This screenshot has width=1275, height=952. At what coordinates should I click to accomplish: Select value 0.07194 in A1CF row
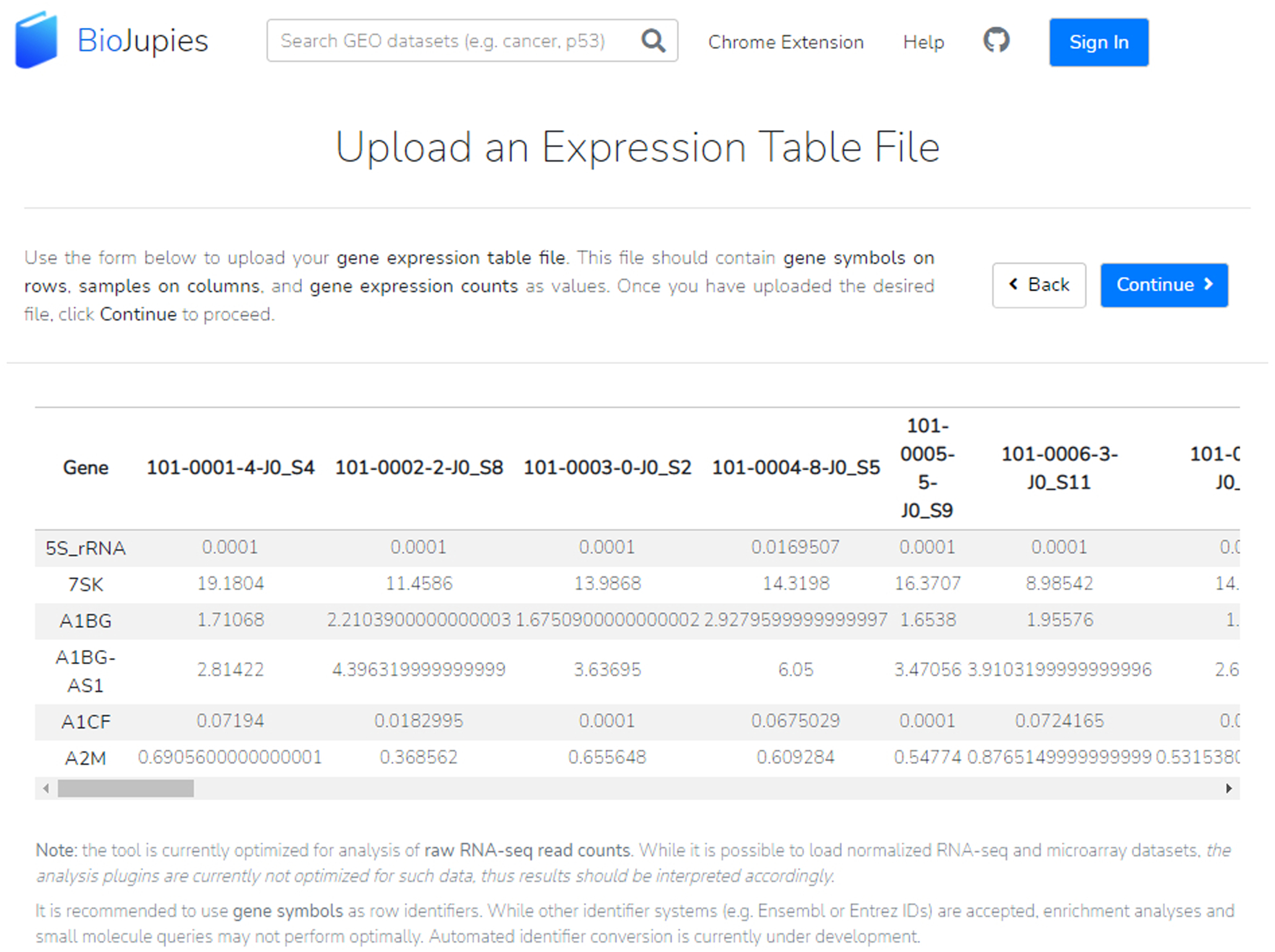[230, 720]
